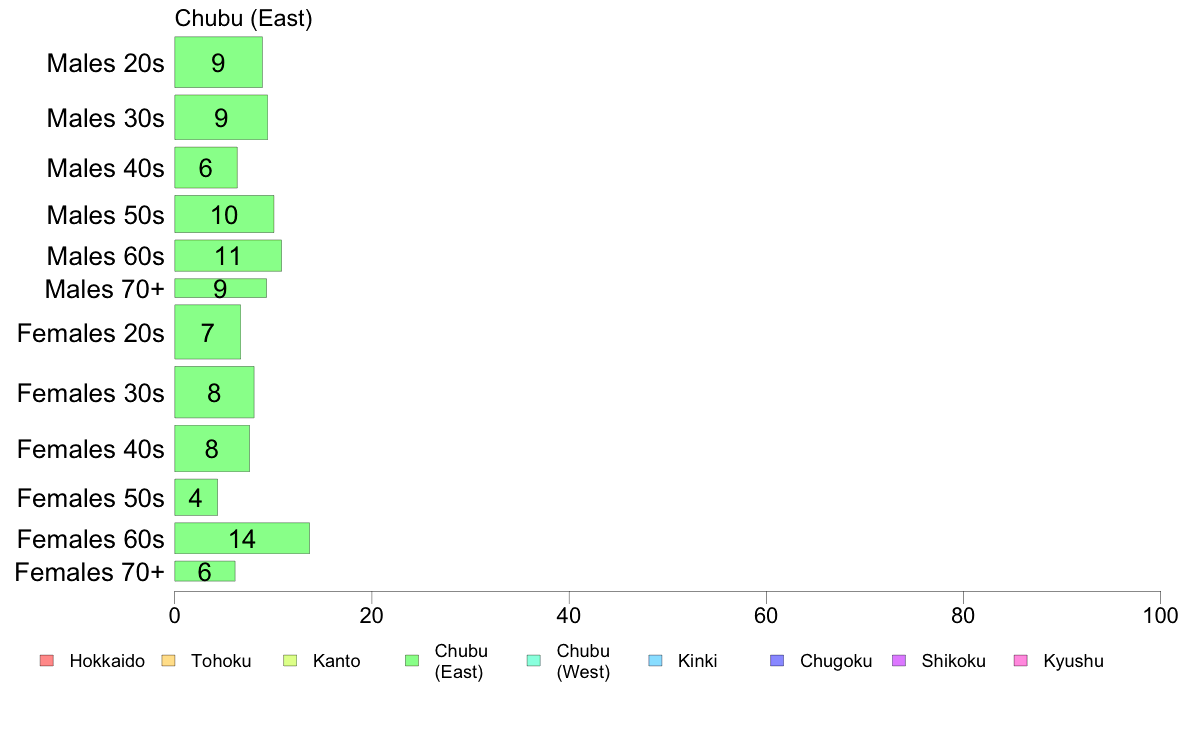Image resolution: width=1188 pixels, height=736 pixels.
Task: Click the Kyushu pink legend swatch
Action: 1020,661
